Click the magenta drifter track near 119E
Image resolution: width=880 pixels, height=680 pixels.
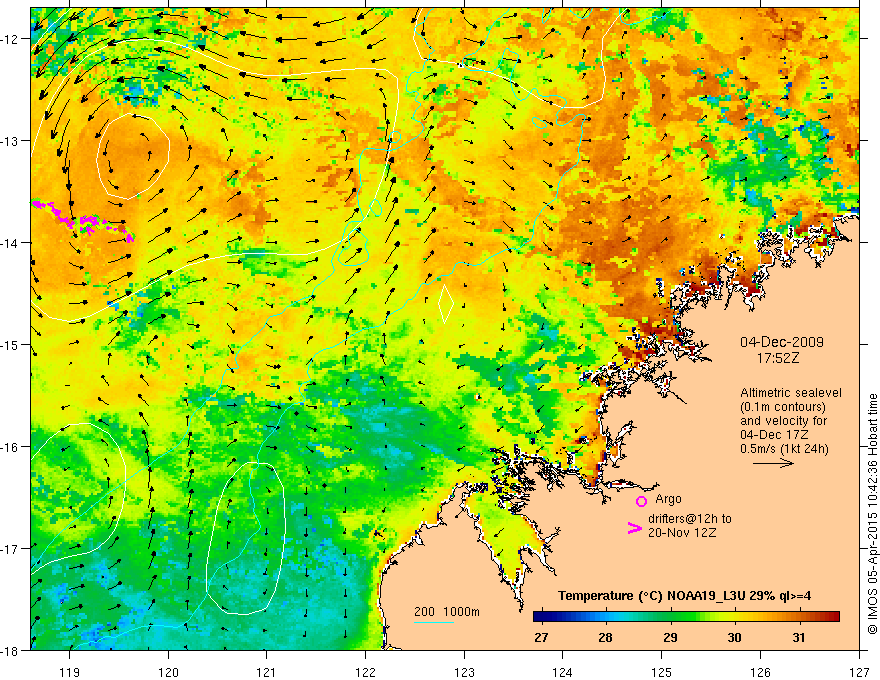tap(83, 220)
